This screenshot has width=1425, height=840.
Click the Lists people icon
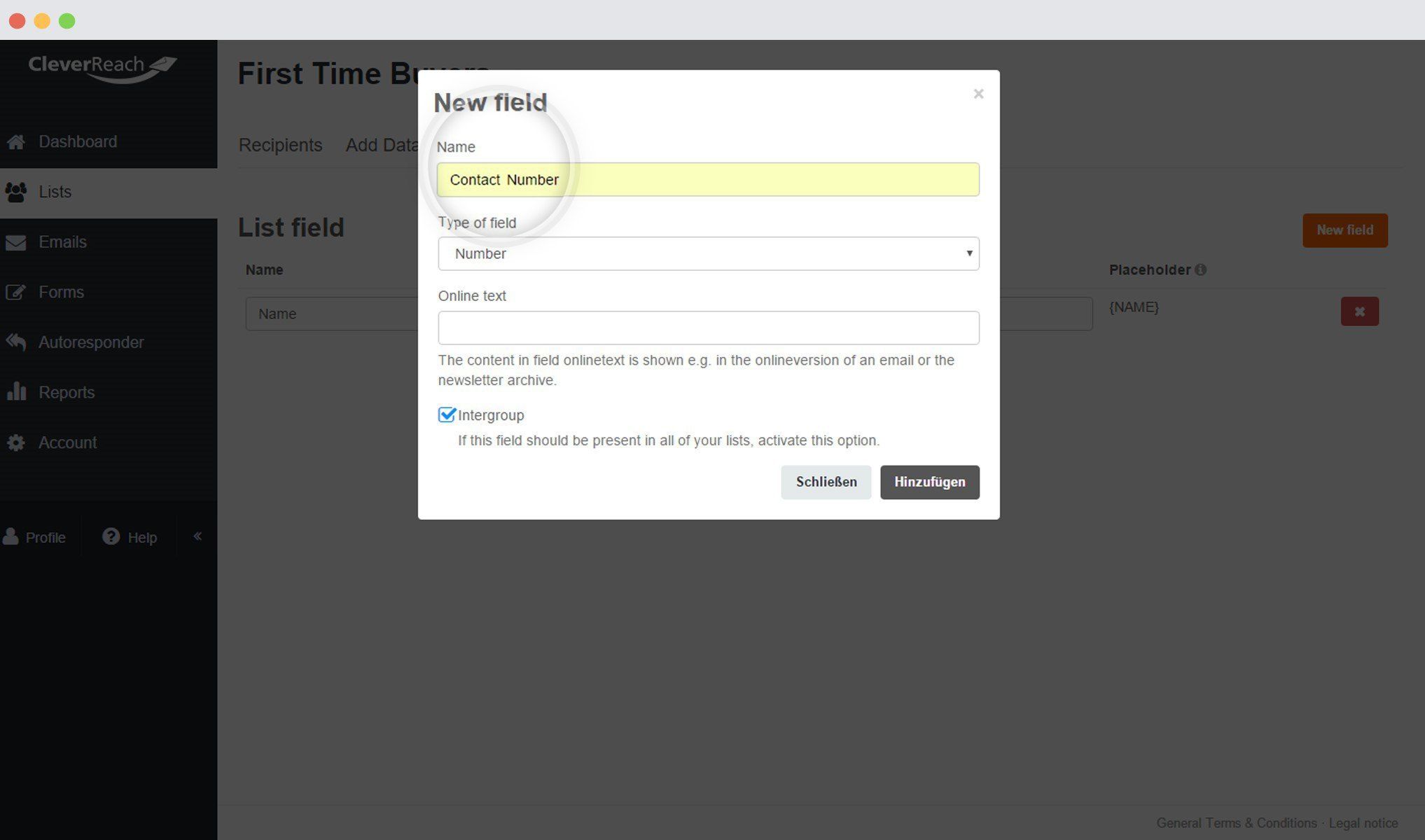(x=16, y=192)
